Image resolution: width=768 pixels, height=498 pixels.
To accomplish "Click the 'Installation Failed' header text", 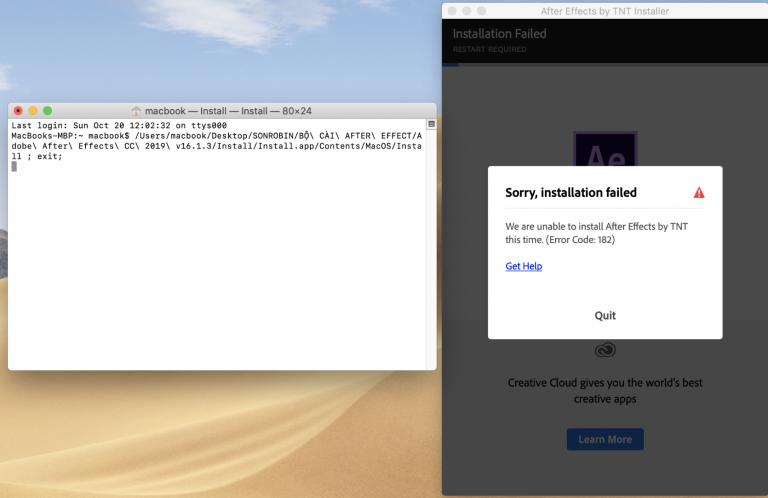I will [x=499, y=34].
